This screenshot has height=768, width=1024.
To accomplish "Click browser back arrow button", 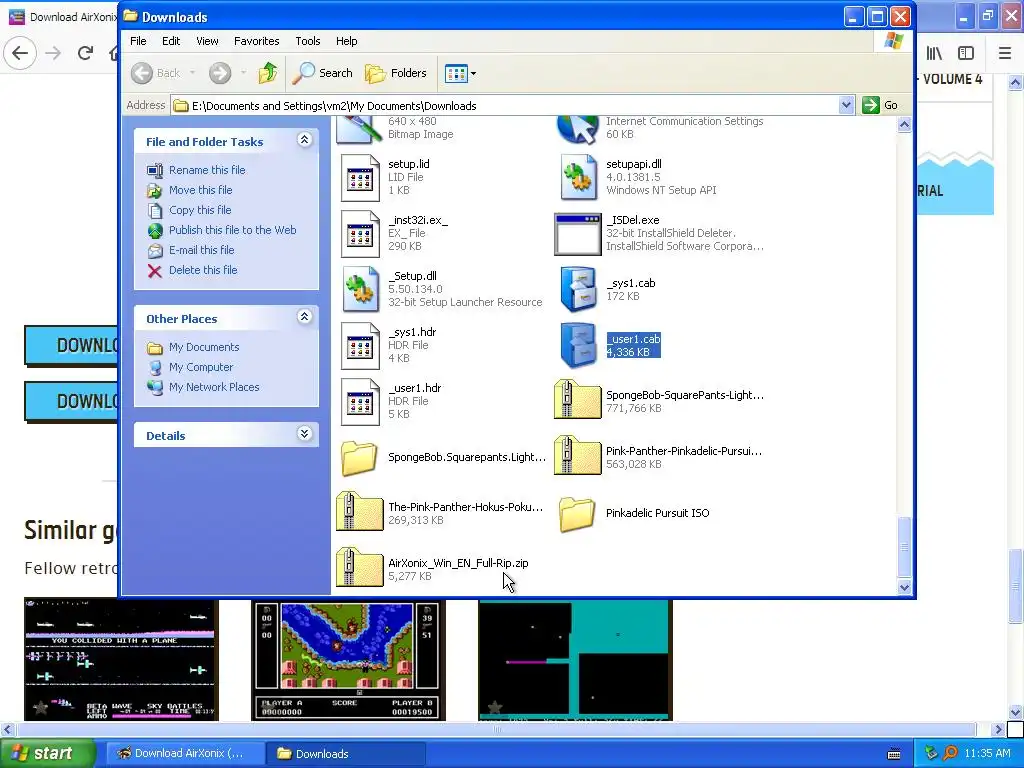I will 20,53.
